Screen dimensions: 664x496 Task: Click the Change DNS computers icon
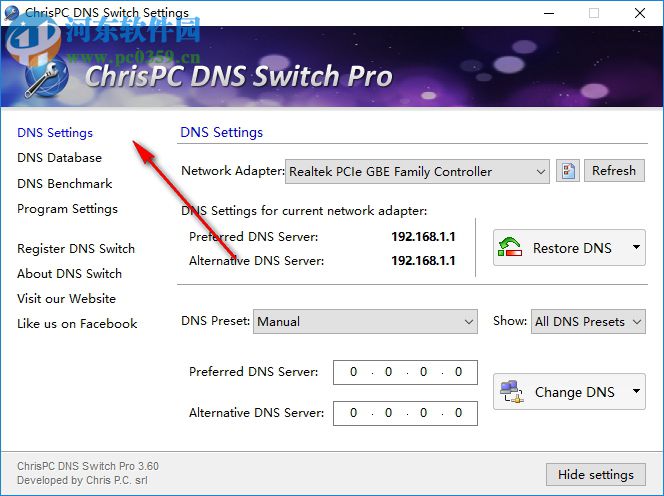tap(512, 391)
